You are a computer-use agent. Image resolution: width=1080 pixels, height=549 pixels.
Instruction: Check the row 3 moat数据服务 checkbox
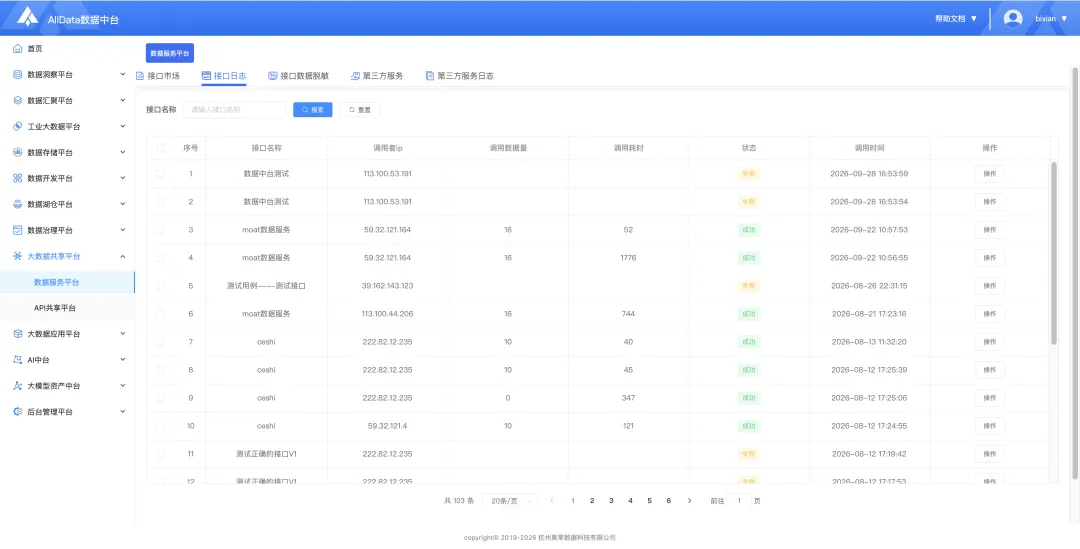pyautogui.click(x=160, y=230)
